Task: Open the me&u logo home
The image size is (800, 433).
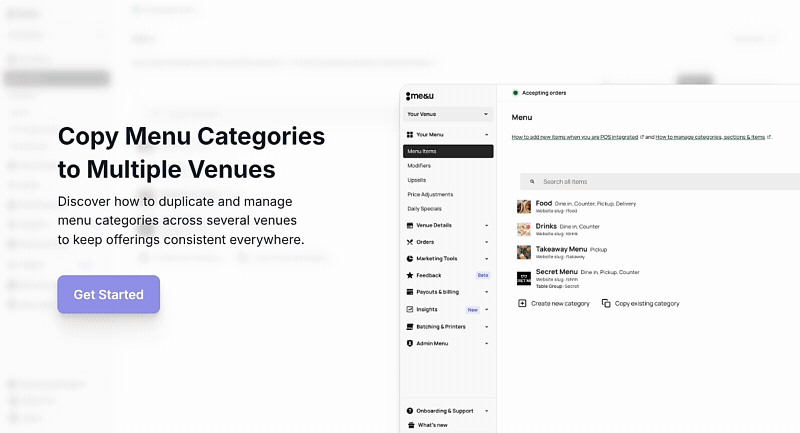Action: pos(420,96)
